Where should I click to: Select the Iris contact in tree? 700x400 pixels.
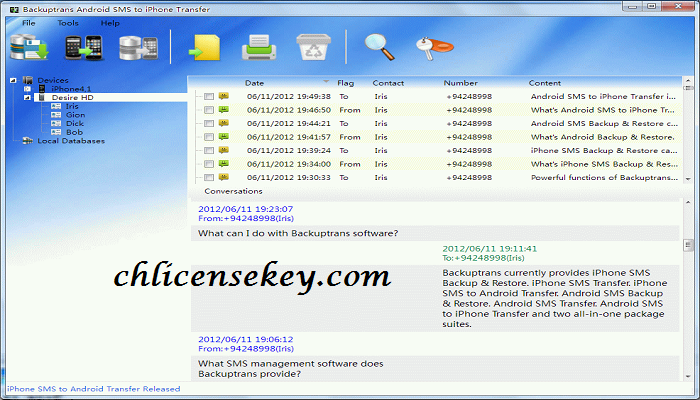tap(72, 106)
